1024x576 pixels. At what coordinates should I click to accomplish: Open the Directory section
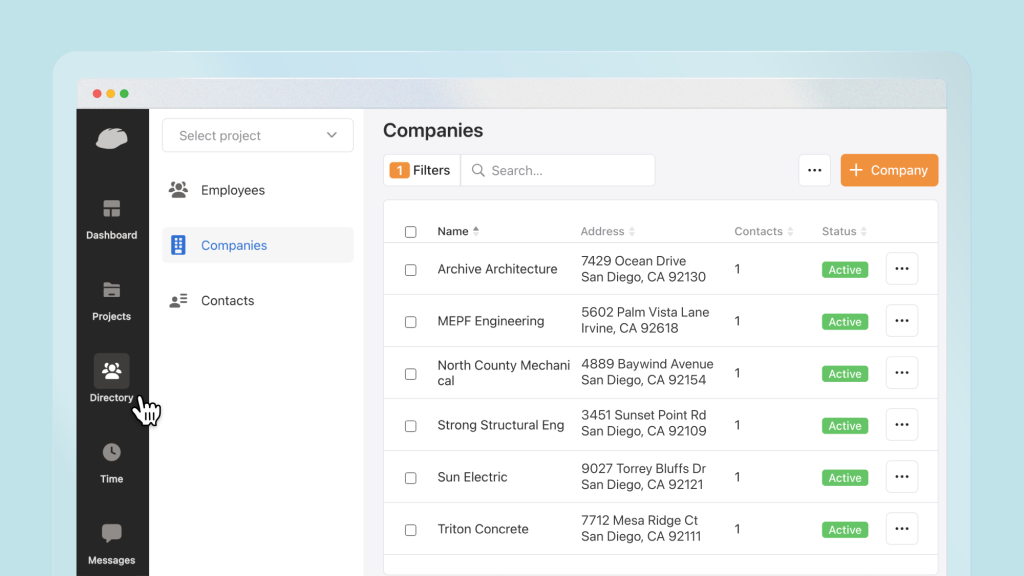112,379
